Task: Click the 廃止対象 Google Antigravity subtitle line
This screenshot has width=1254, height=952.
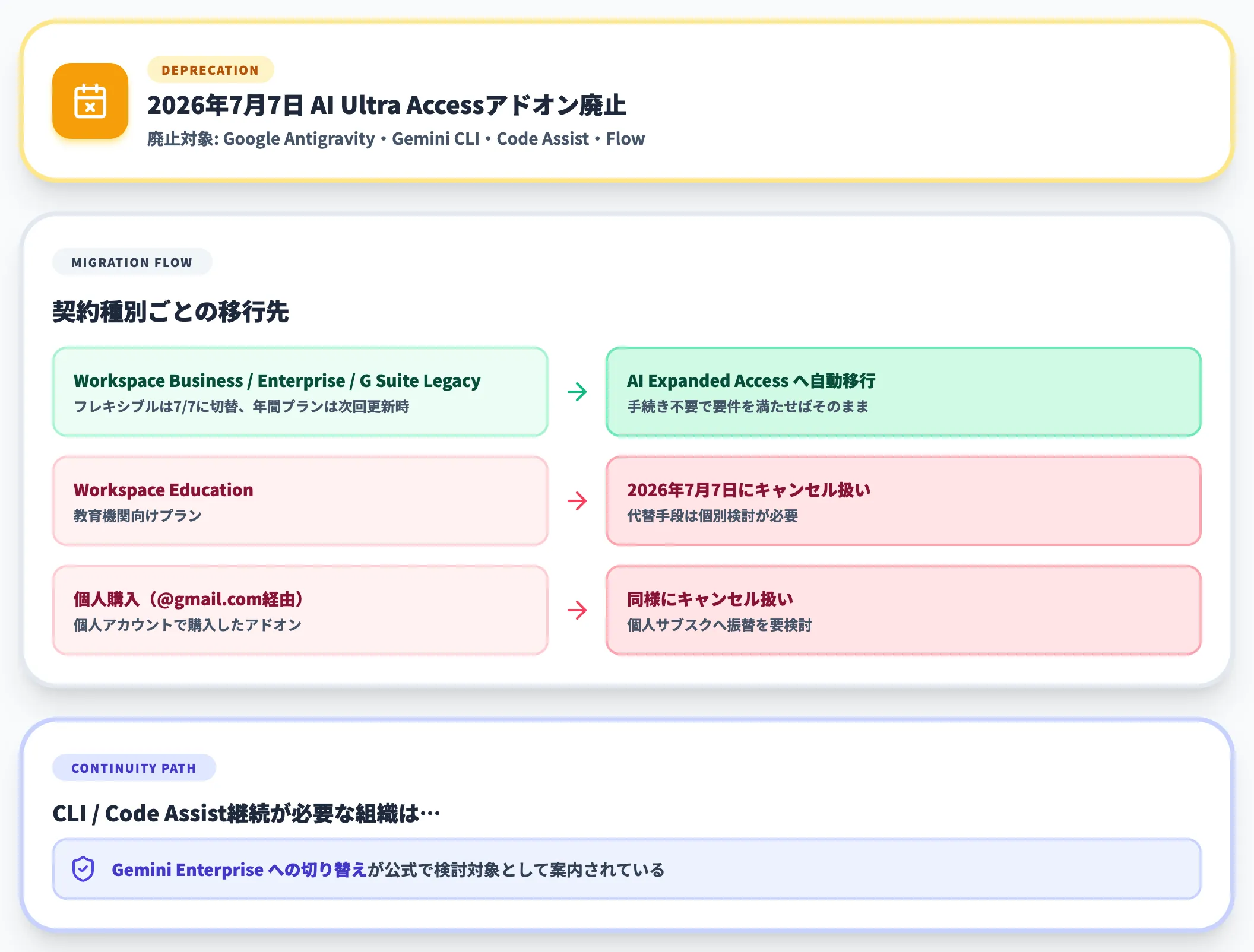Action: pos(396,139)
